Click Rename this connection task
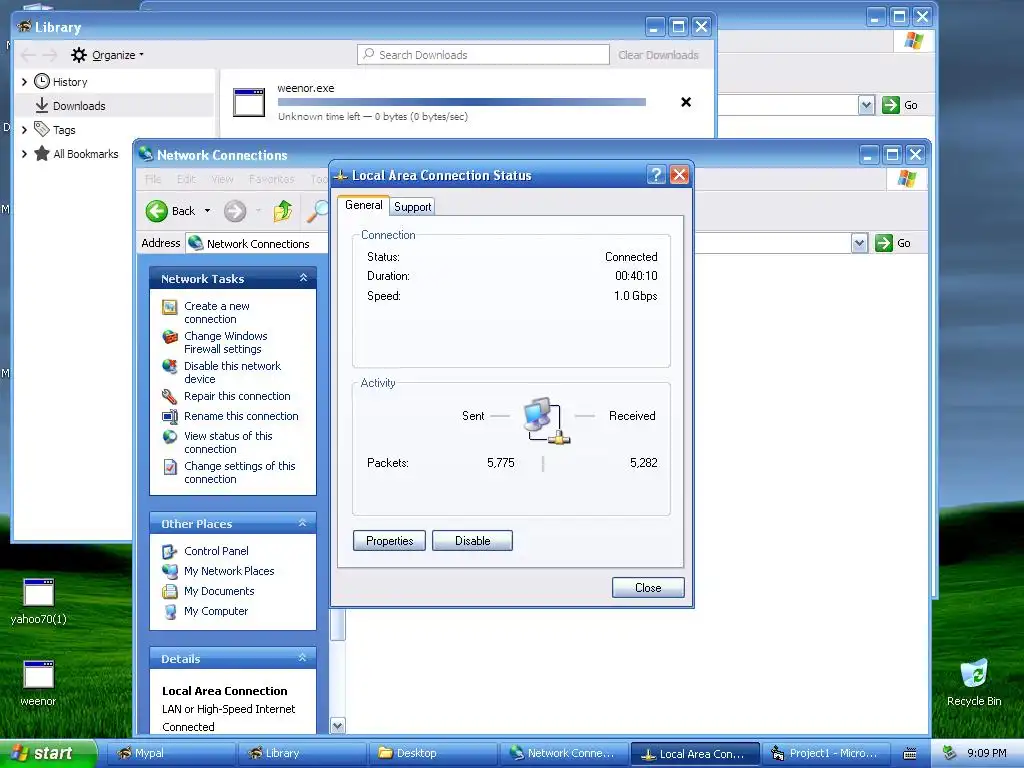 [x=241, y=416]
